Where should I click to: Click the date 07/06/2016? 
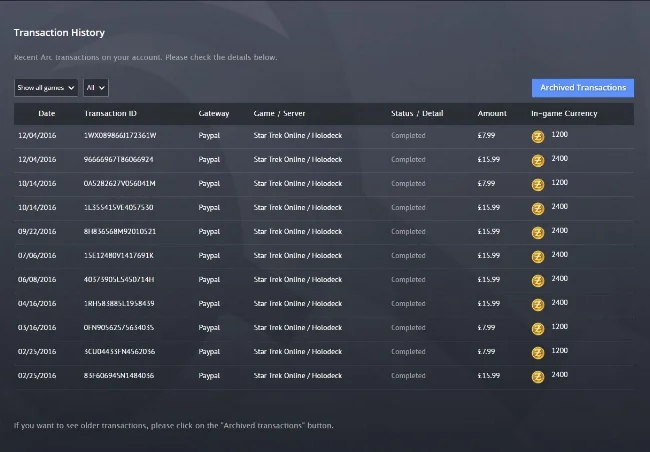click(37, 256)
